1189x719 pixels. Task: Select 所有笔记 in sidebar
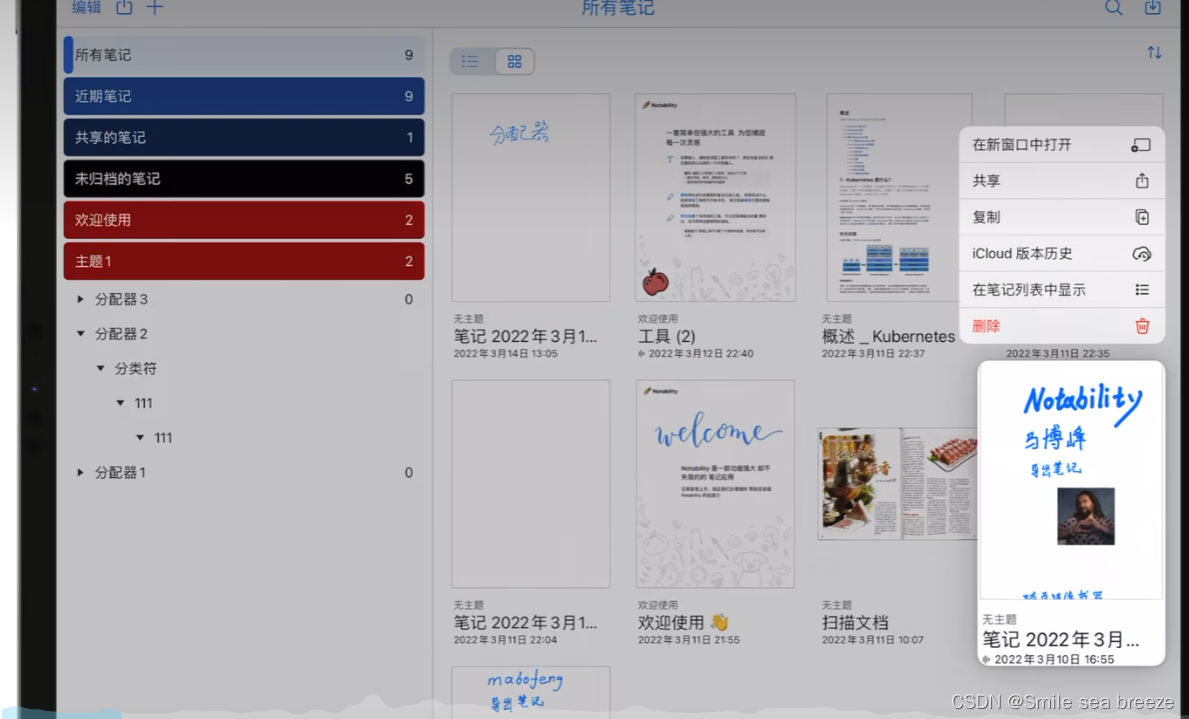[244, 55]
